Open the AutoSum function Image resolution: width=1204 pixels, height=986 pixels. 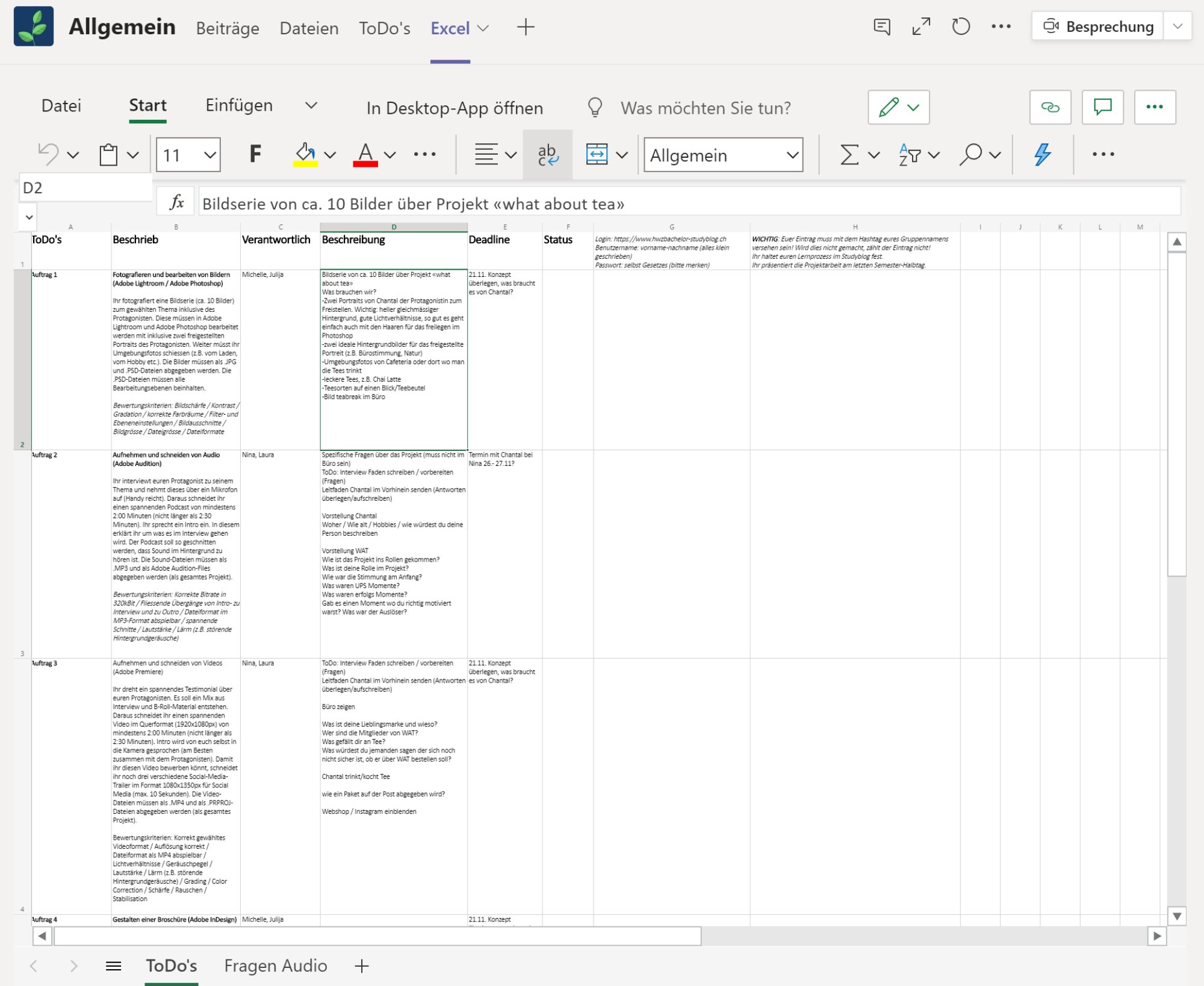[849, 154]
